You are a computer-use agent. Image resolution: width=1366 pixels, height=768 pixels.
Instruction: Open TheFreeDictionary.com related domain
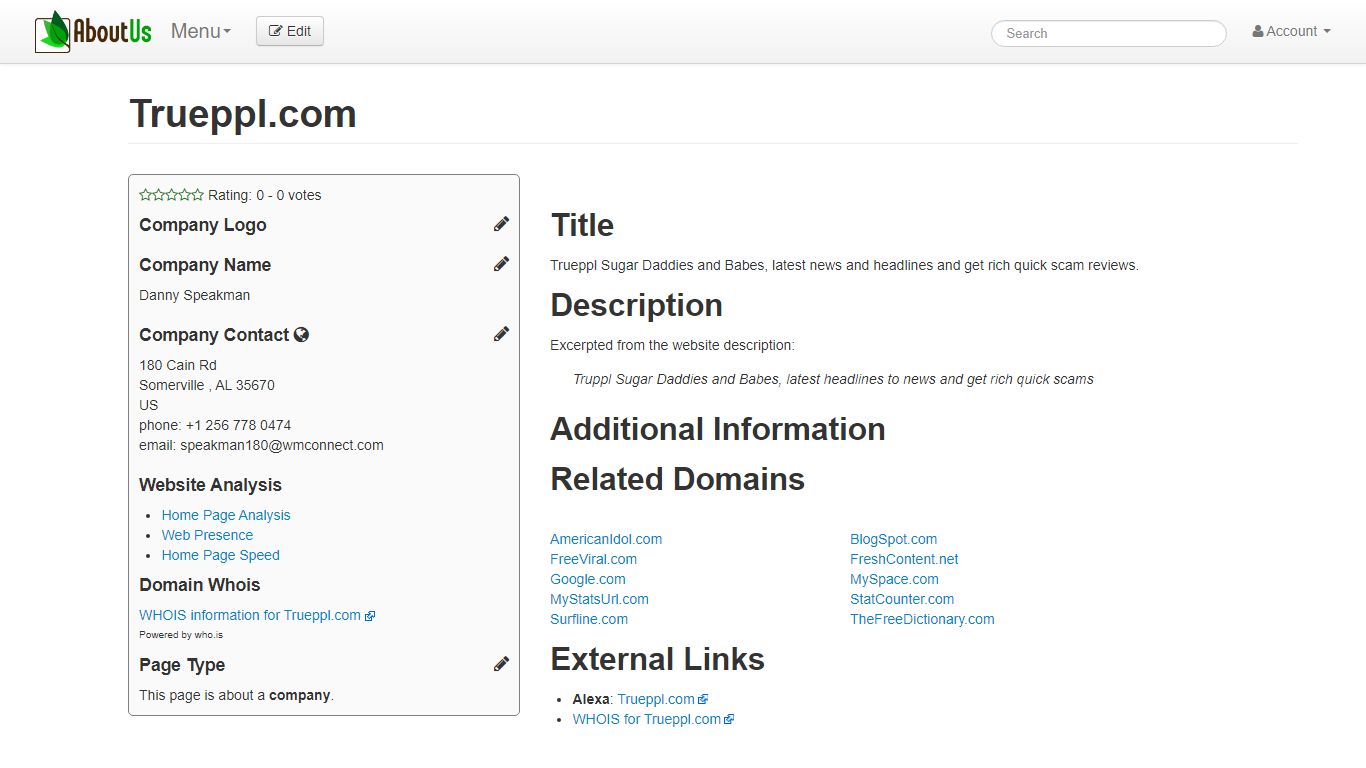pos(922,619)
